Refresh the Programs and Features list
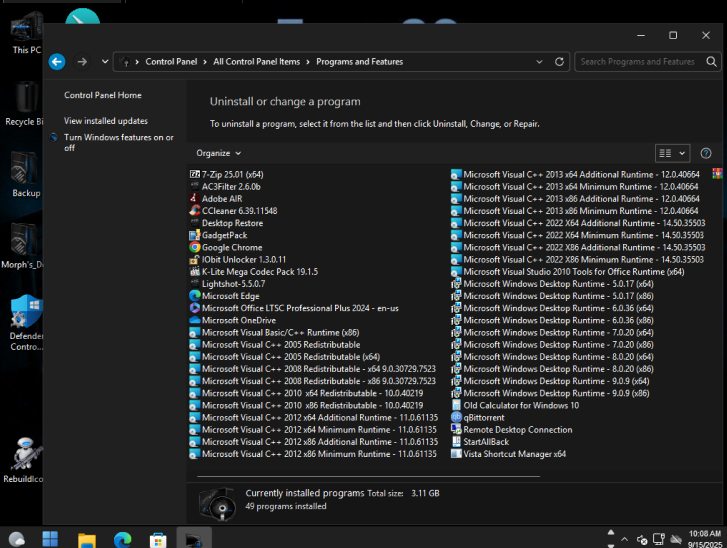Screen dimensions: 727x548 click(x=559, y=62)
